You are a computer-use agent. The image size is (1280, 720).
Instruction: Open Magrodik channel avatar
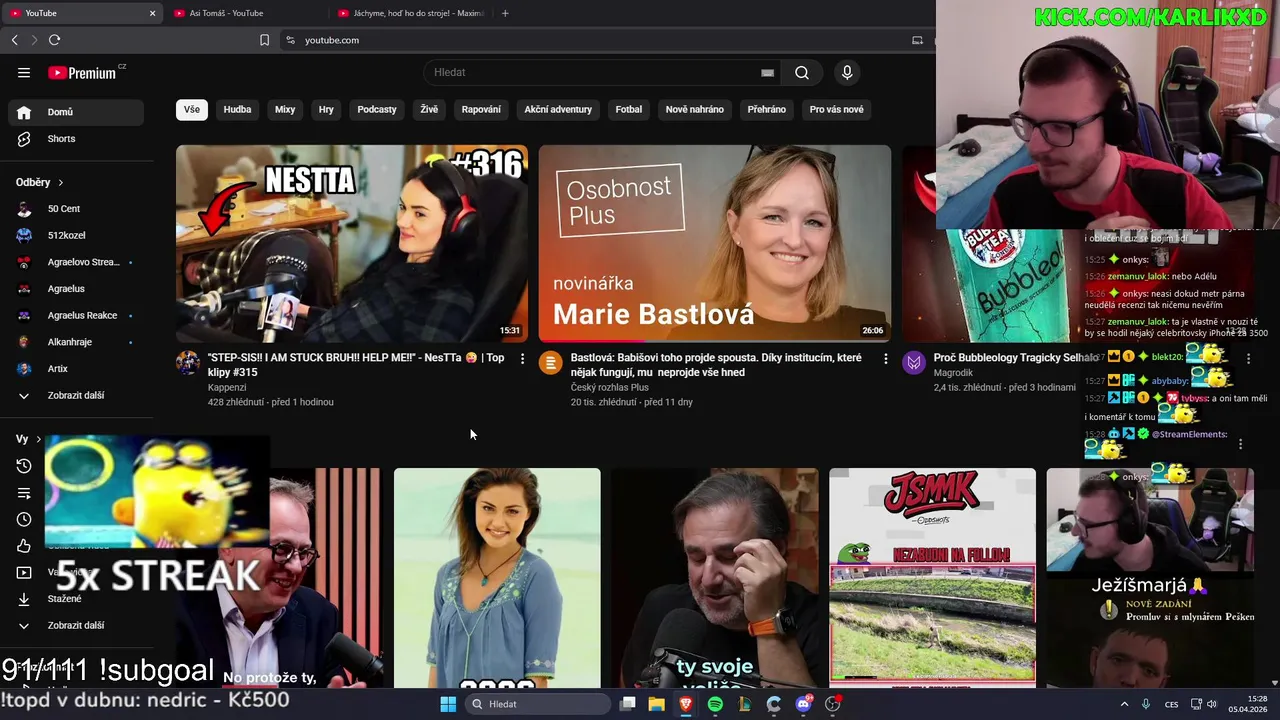pyautogui.click(x=914, y=362)
